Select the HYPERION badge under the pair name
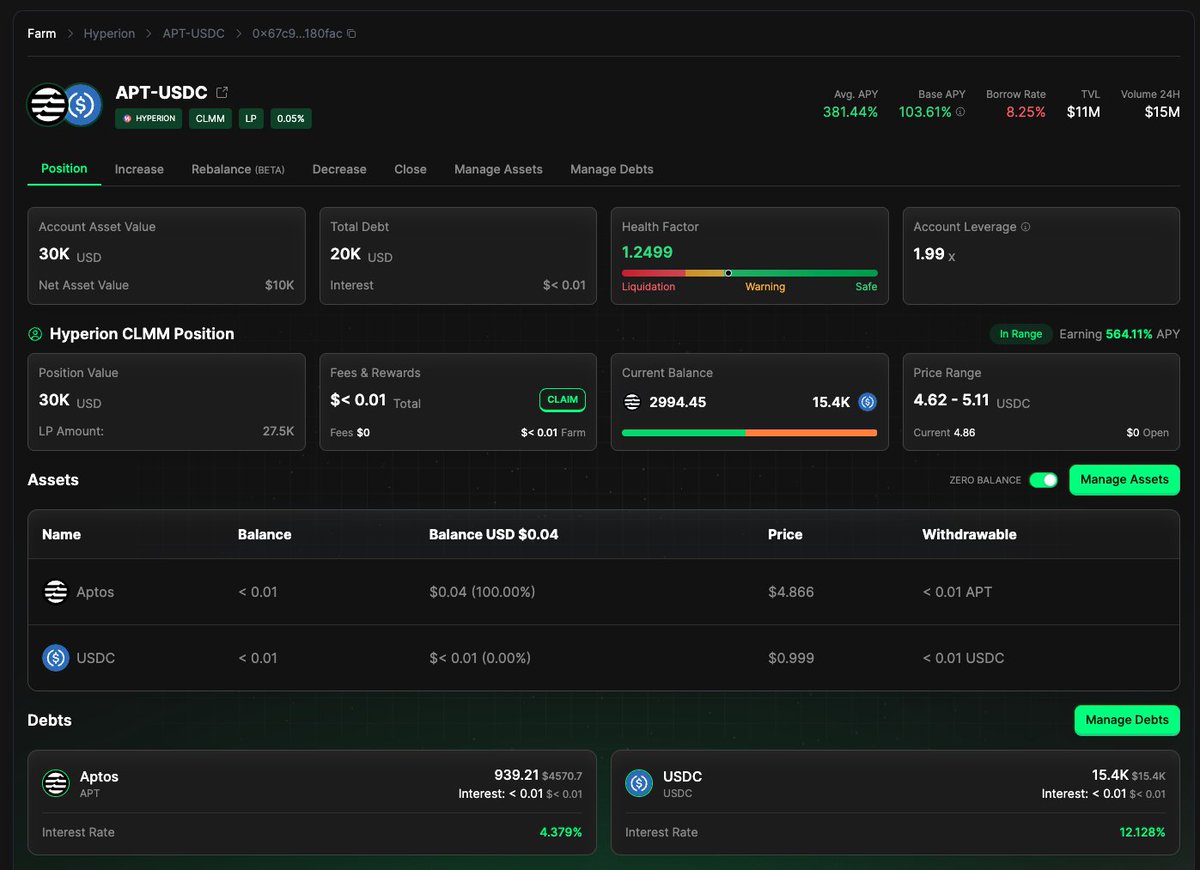The image size is (1200, 870). click(148, 118)
